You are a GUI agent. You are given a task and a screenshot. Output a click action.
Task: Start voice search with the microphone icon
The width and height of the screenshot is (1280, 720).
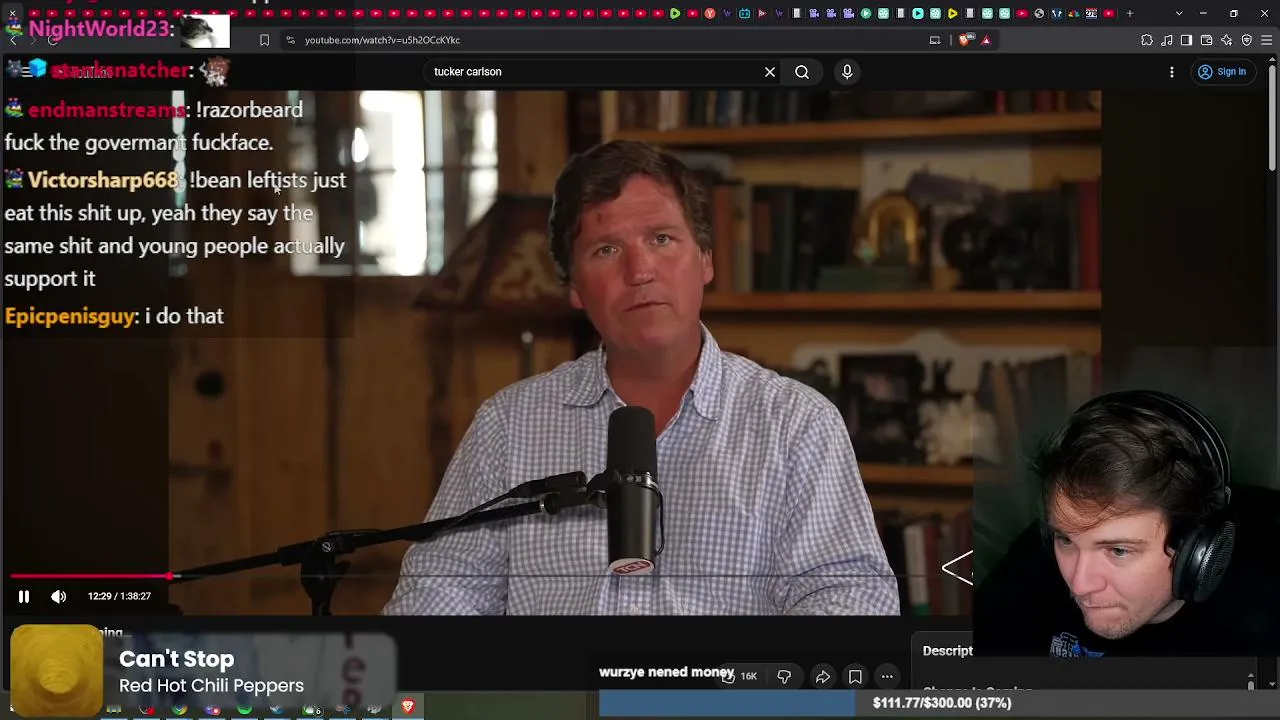pyautogui.click(x=847, y=72)
